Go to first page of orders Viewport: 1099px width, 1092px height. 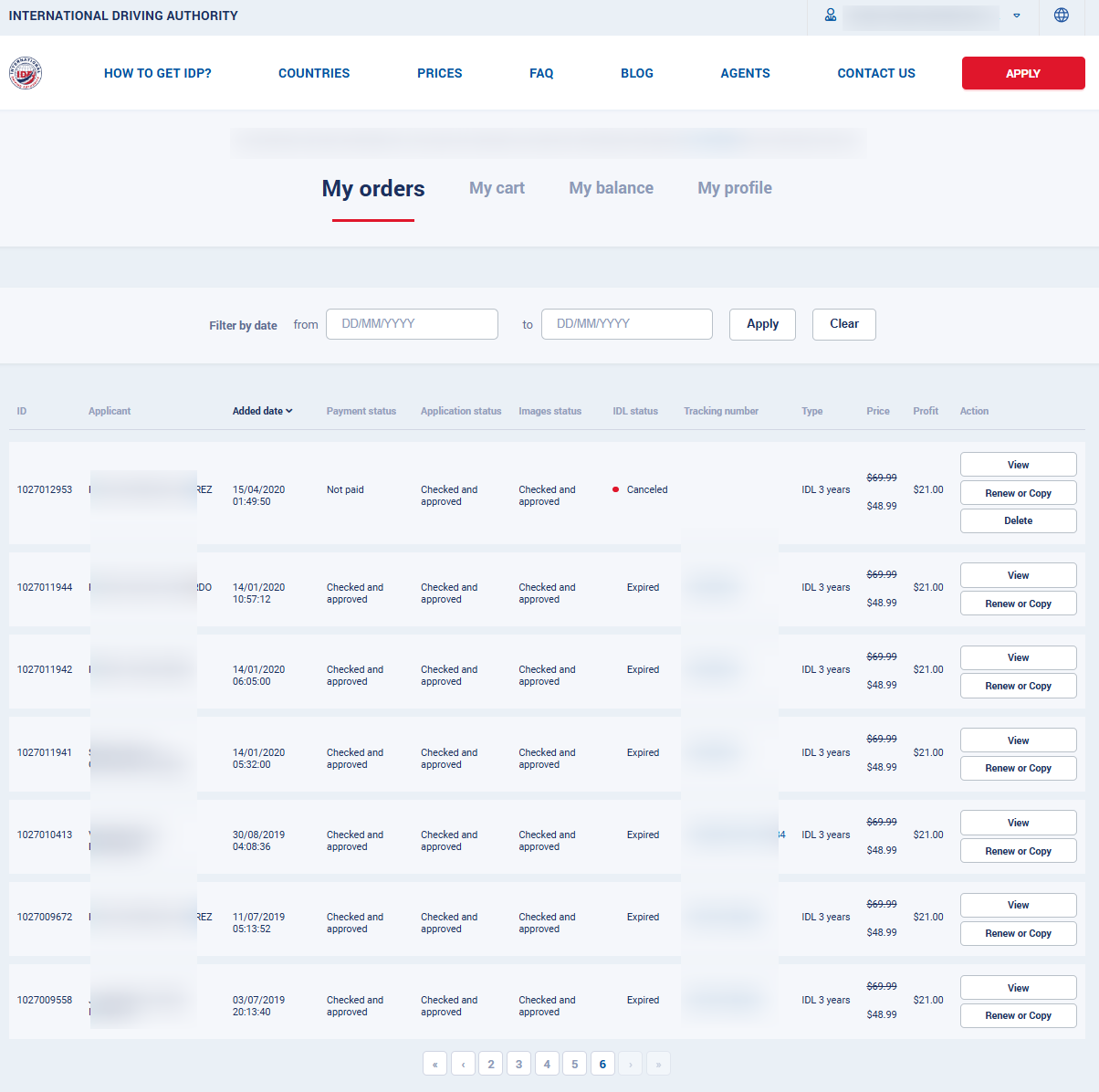434,1064
